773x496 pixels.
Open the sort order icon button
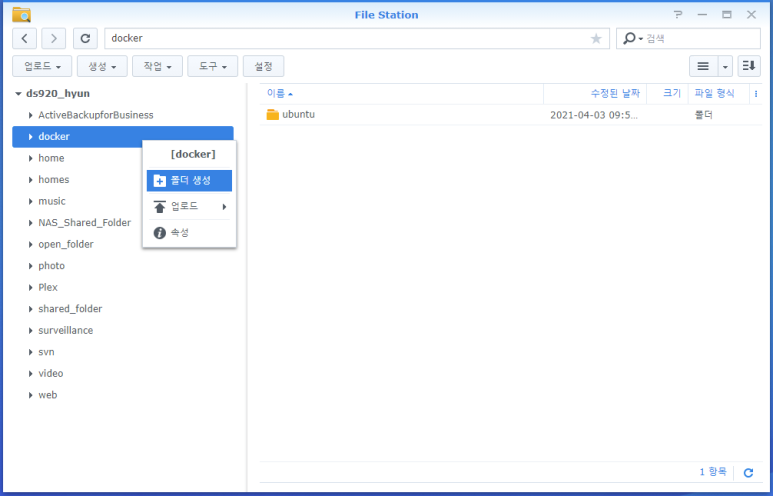[x=748, y=66]
